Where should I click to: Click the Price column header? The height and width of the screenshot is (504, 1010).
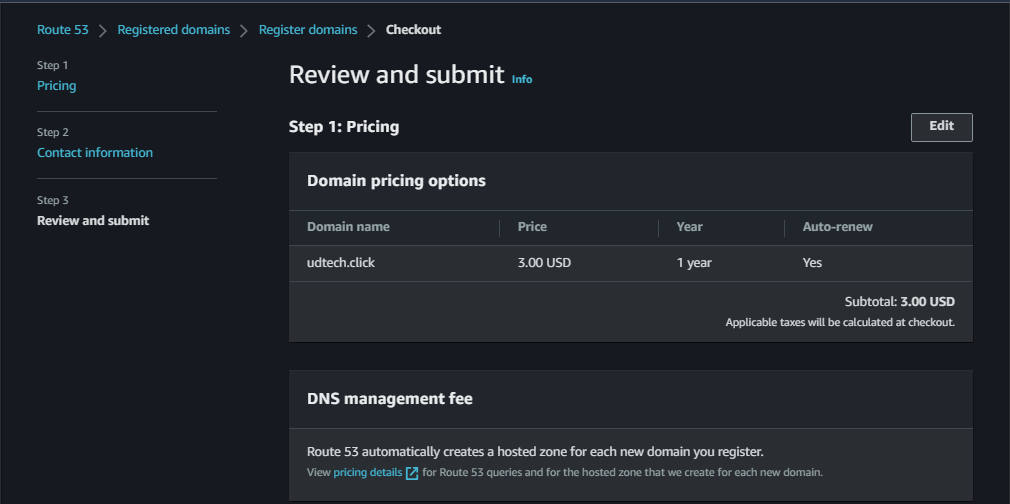tap(532, 227)
